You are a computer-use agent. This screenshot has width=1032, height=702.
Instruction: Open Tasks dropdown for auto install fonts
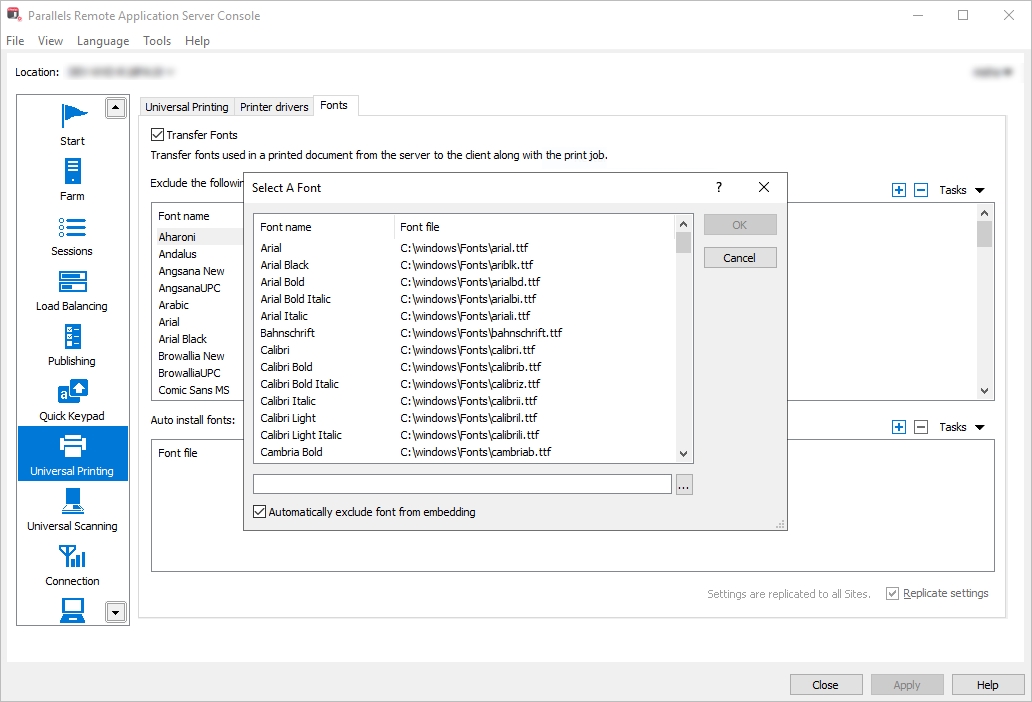point(961,427)
